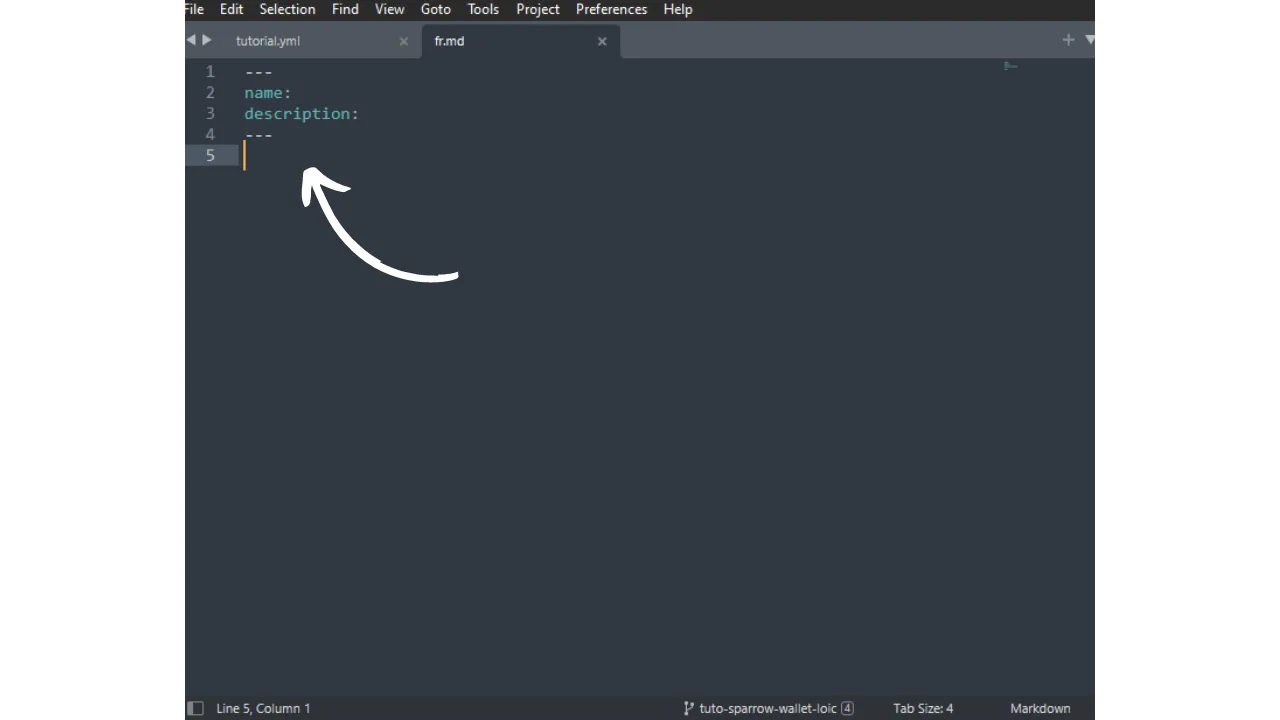
Task: Close the tutorial.yml tab
Action: click(404, 41)
